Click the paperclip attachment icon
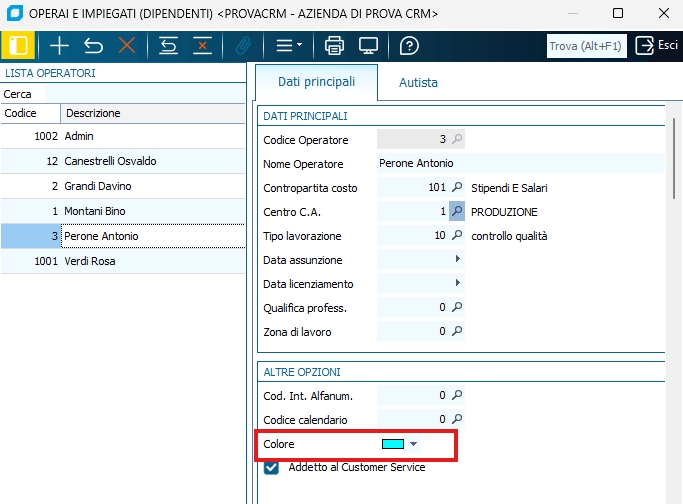The width and height of the screenshot is (683, 504). 243,45
